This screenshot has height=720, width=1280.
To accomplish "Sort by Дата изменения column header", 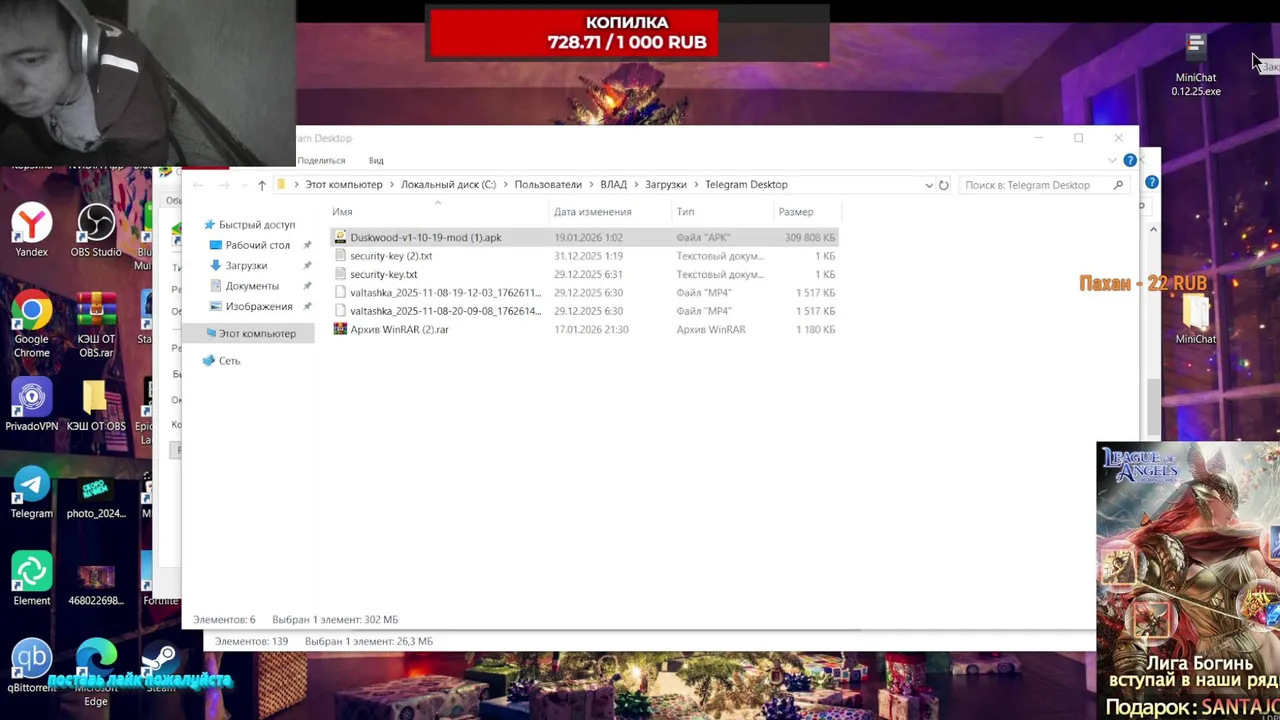I will pyautogui.click(x=593, y=212).
